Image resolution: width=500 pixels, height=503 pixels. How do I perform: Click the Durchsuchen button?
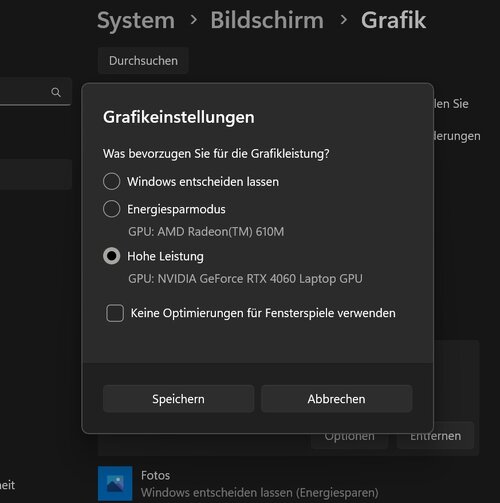143,61
